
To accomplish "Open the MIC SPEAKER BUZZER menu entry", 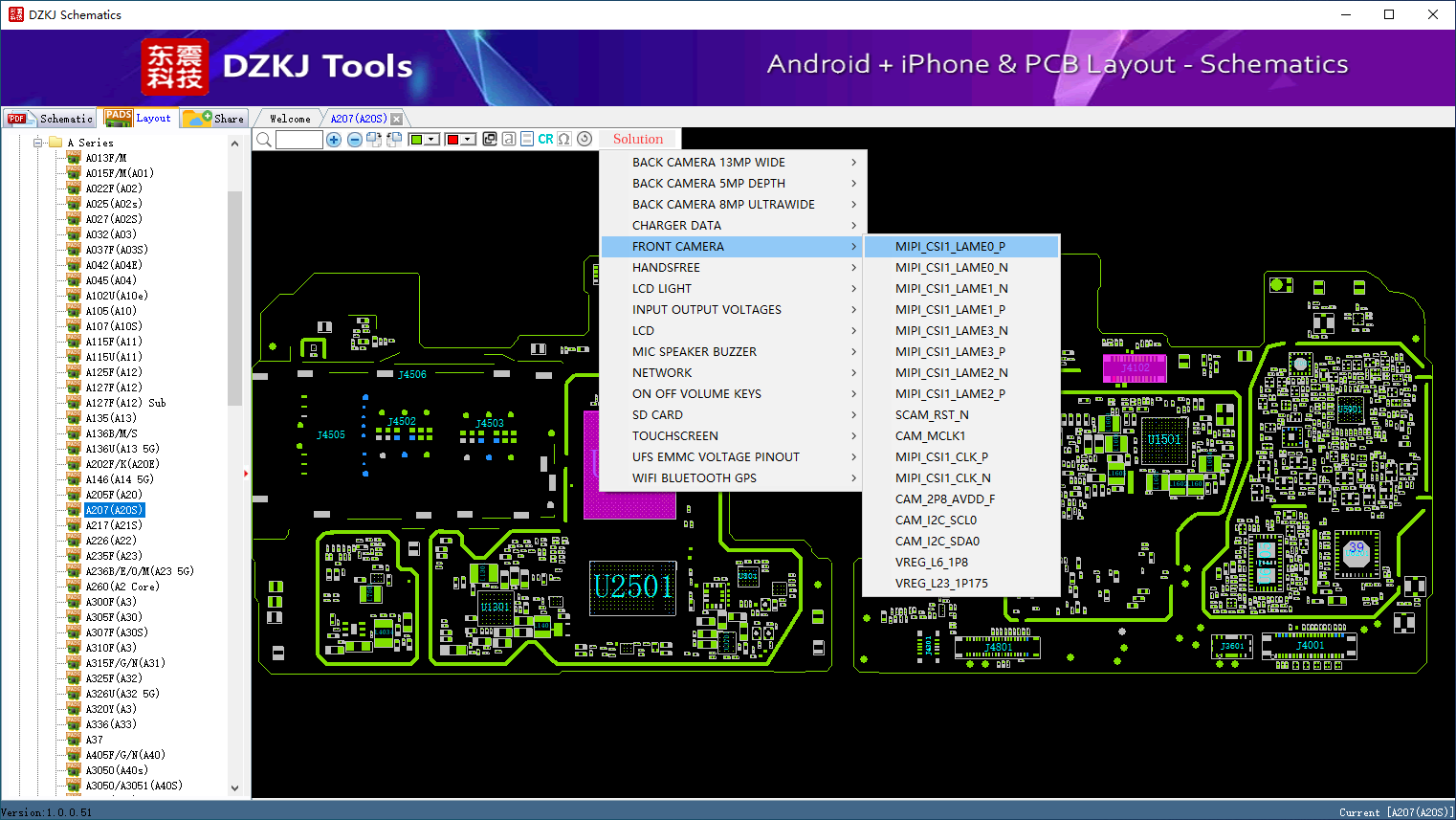I will point(734,352).
